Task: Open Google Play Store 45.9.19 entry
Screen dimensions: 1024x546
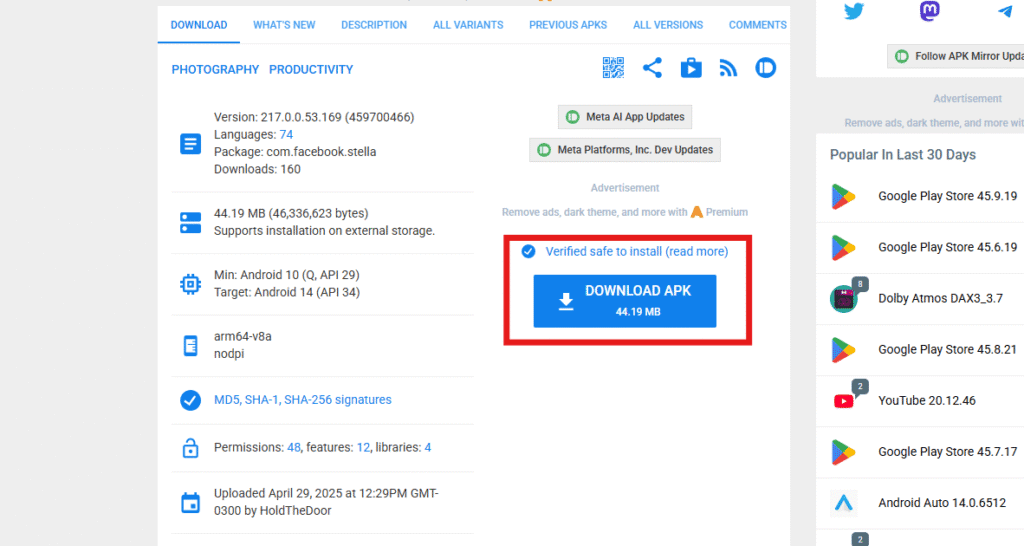Action: (947, 196)
